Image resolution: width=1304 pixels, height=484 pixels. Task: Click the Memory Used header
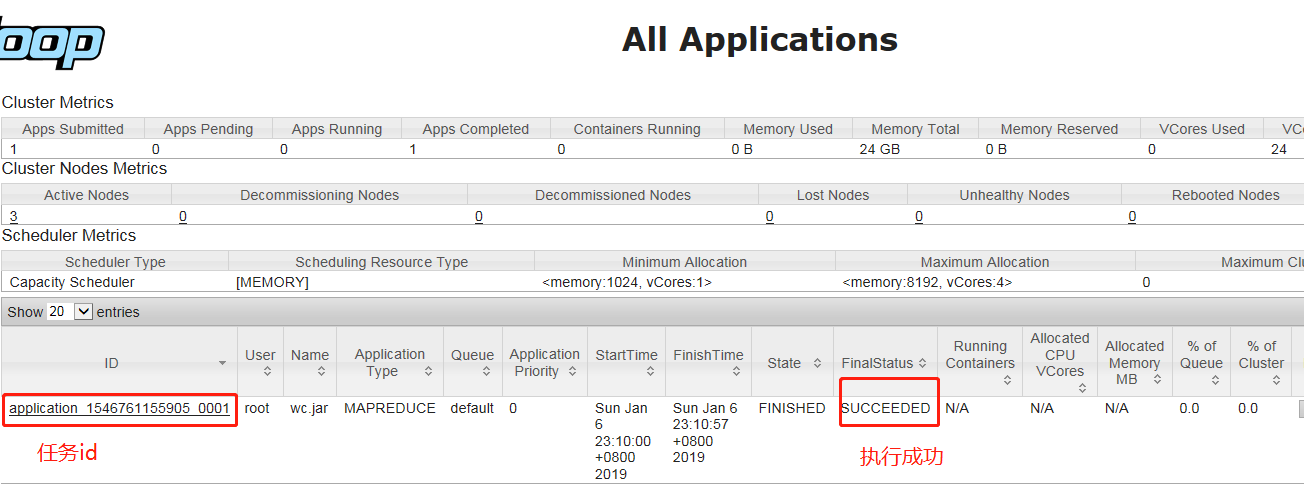pyautogui.click(x=788, y=129)
